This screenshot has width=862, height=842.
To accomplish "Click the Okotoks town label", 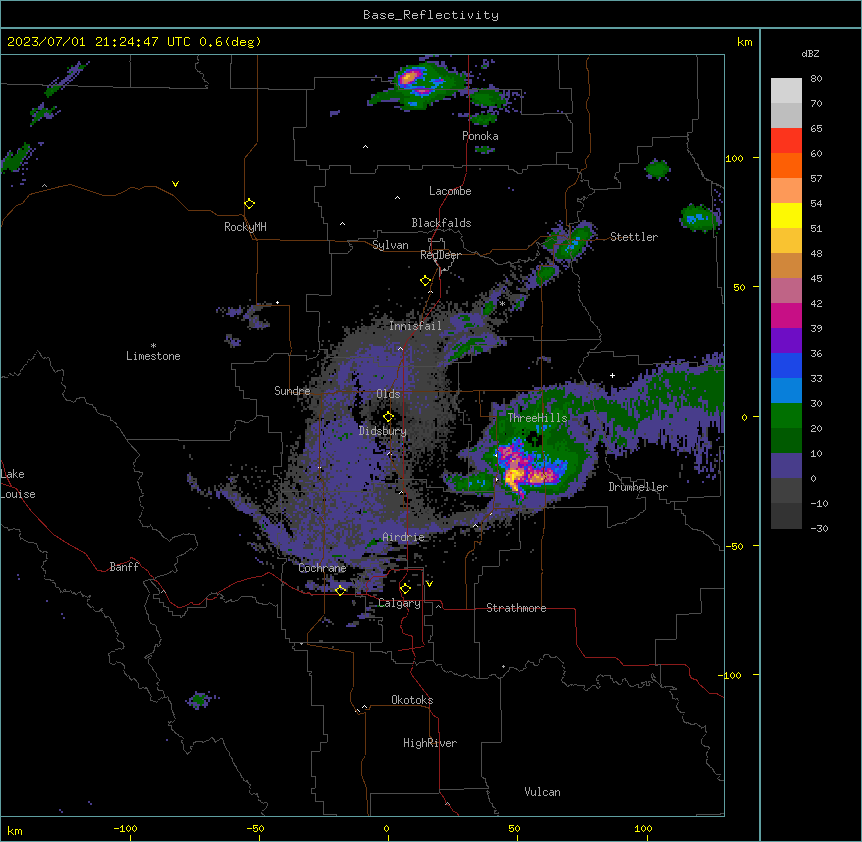I will coord(412,700).
